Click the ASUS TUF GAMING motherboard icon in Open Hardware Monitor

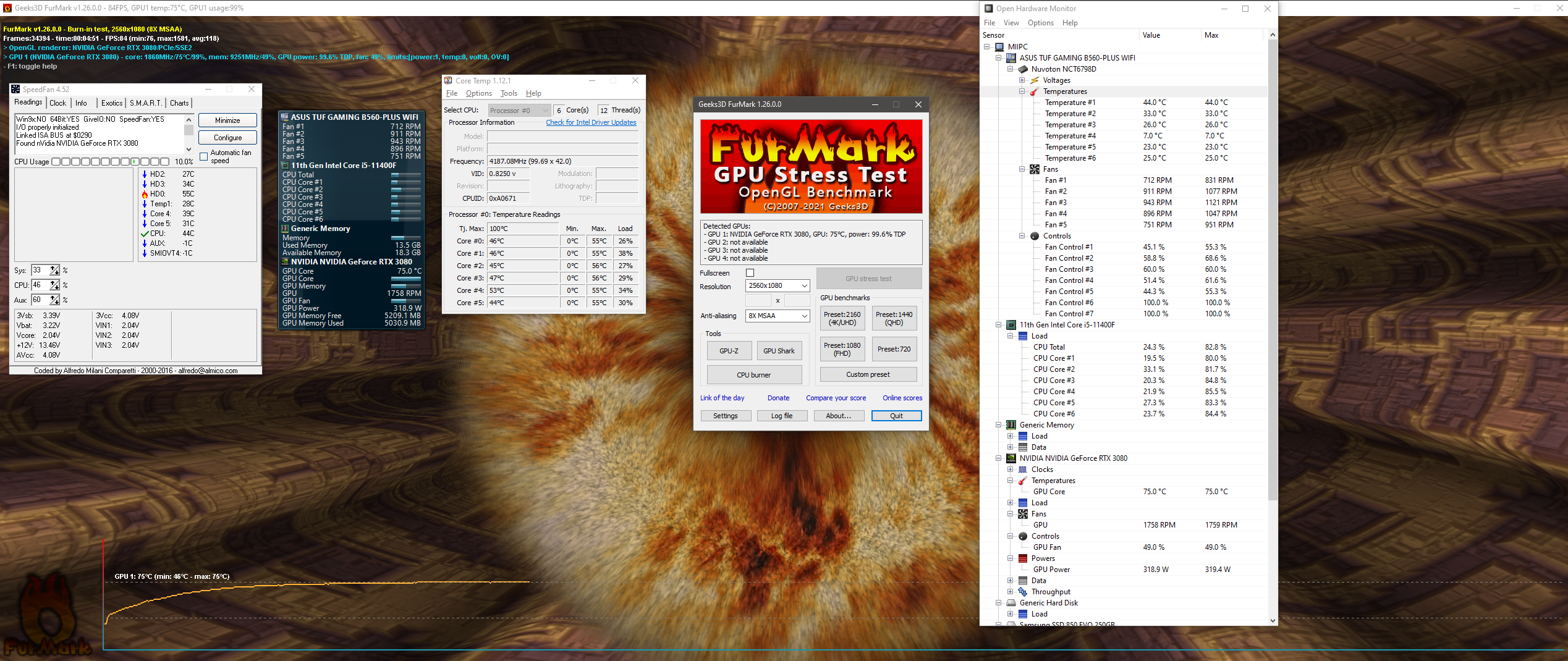point(1011,58)
